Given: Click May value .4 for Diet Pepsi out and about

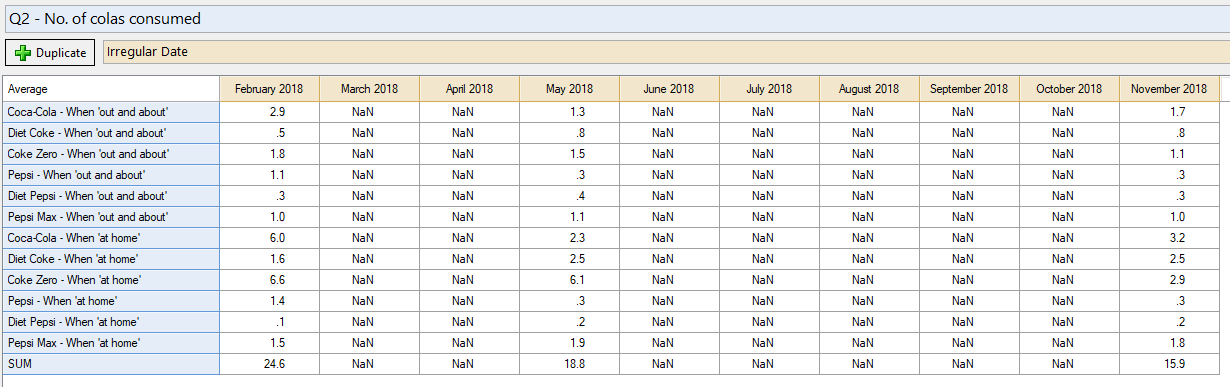Looking at the screenshot, I should pyautogui.click(x=569, y=196).
